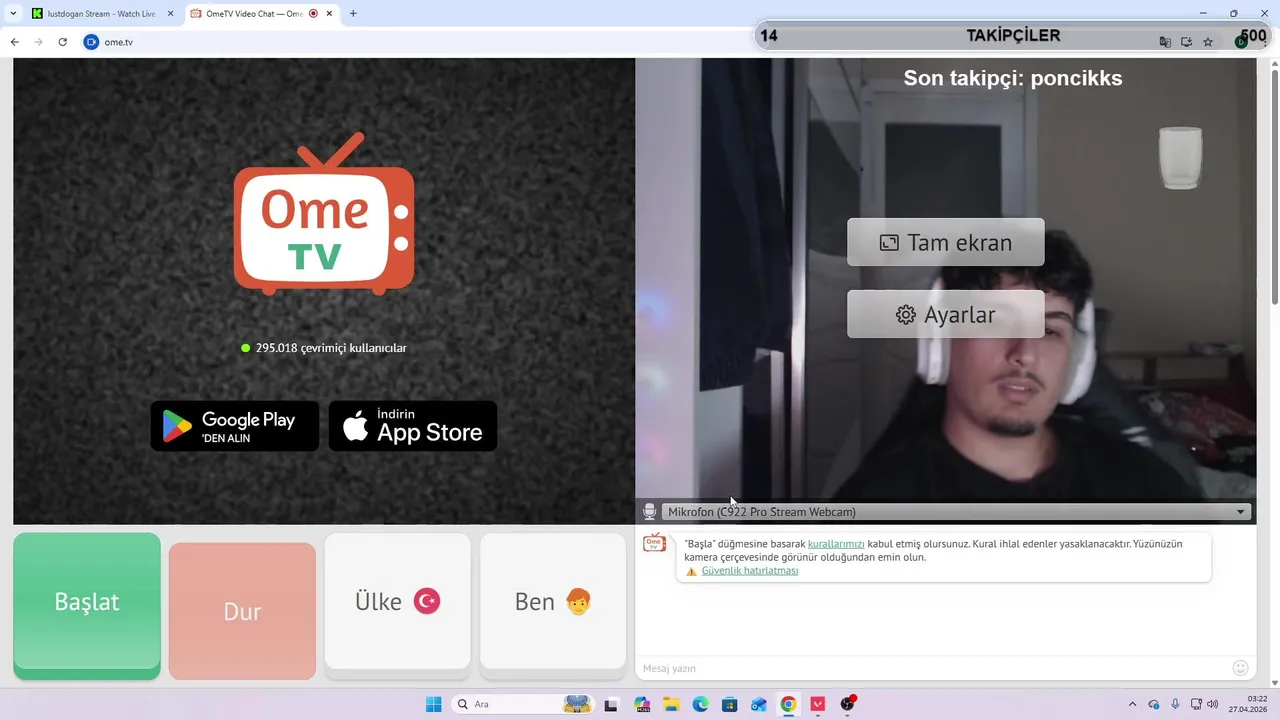Click the OneDrive cloud tray icon
This screenshot has height=720, width=1280.
[x=1154, y=704]
